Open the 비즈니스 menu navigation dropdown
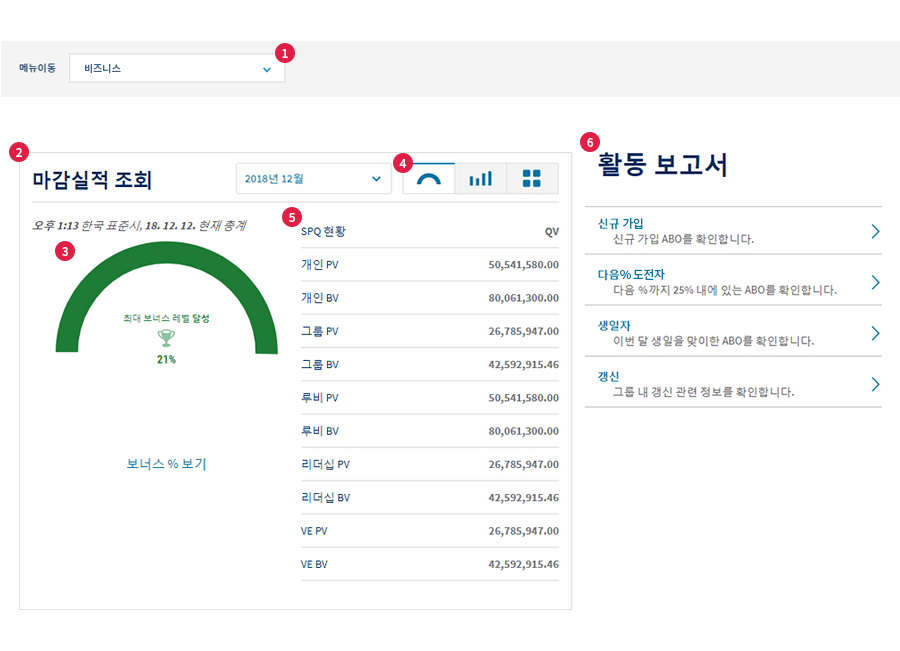Viewport: 900px width, 651px height. click(177, 68)
